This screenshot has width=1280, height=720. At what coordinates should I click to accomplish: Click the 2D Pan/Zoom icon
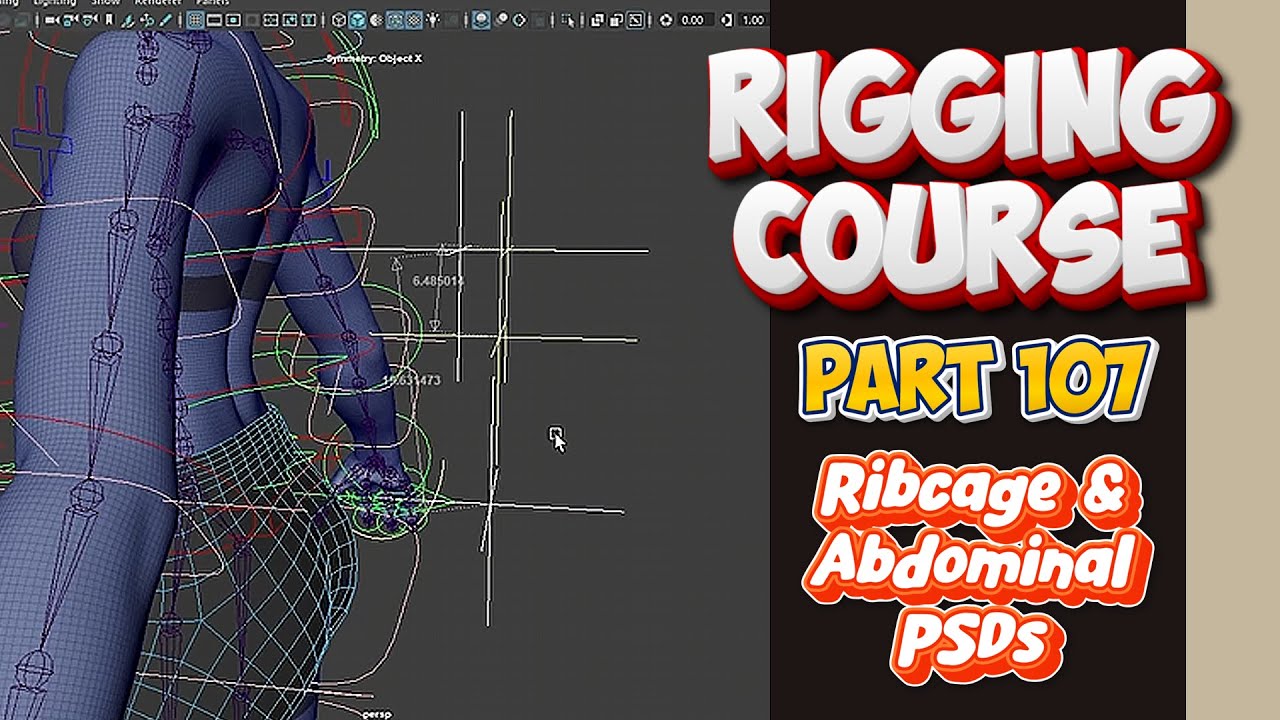pyautogui.click(x=146, y=20)
